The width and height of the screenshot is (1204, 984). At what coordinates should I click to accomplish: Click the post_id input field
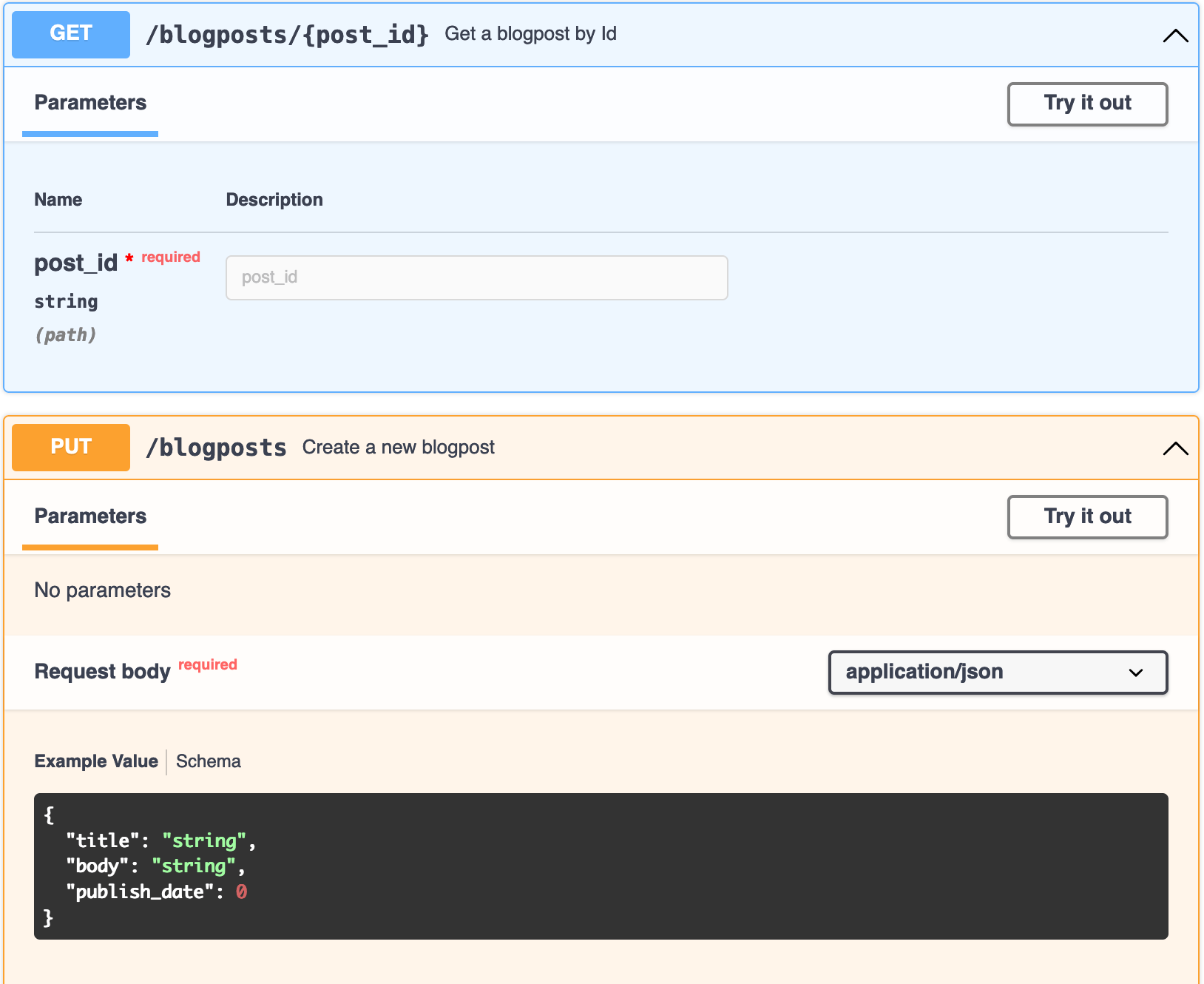476,277
